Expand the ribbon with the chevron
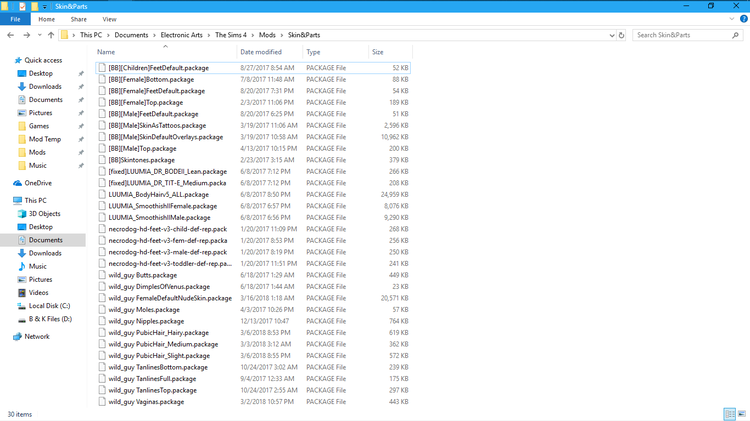The width and height of the screenshot is (750, 421). tap(732, 19)
